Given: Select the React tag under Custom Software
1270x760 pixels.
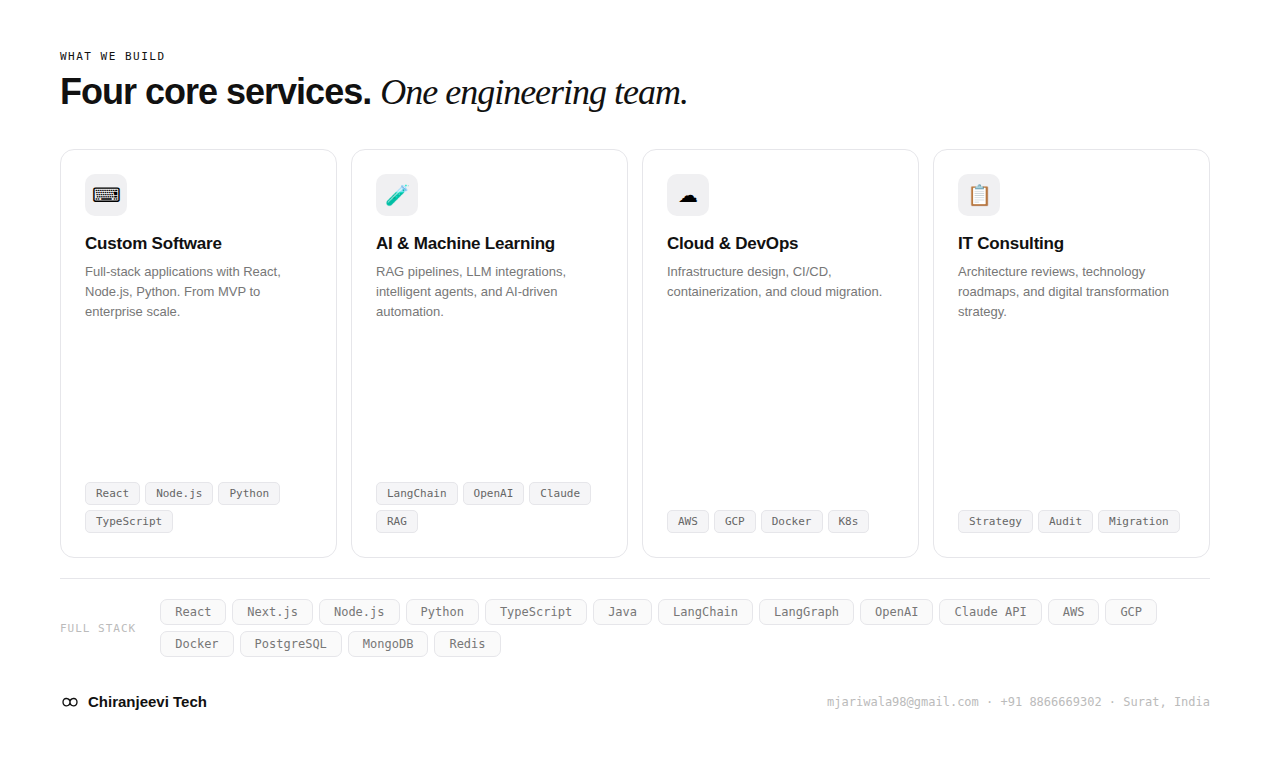Looking at the screenshot, I should point(112,493).
